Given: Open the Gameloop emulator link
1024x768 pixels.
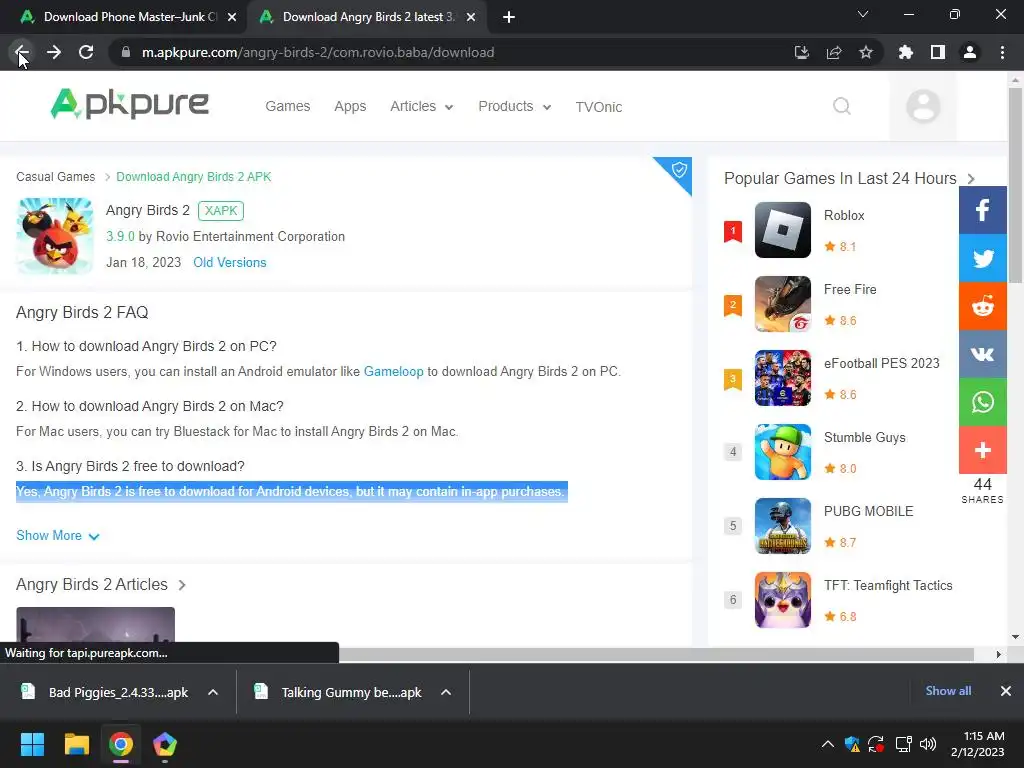Looking at the screenshot, I should click(393, 372).
